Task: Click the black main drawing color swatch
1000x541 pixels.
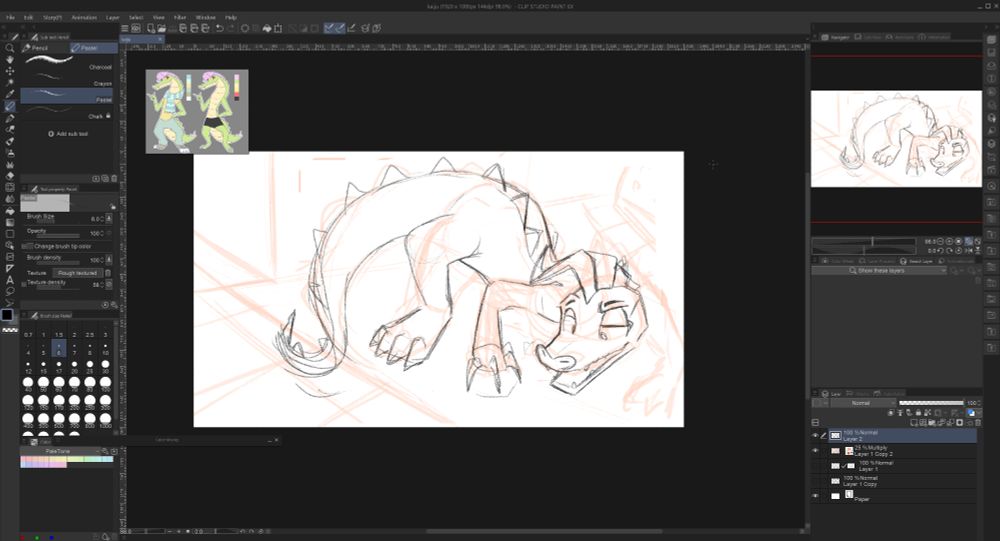Action: [7, 315]
